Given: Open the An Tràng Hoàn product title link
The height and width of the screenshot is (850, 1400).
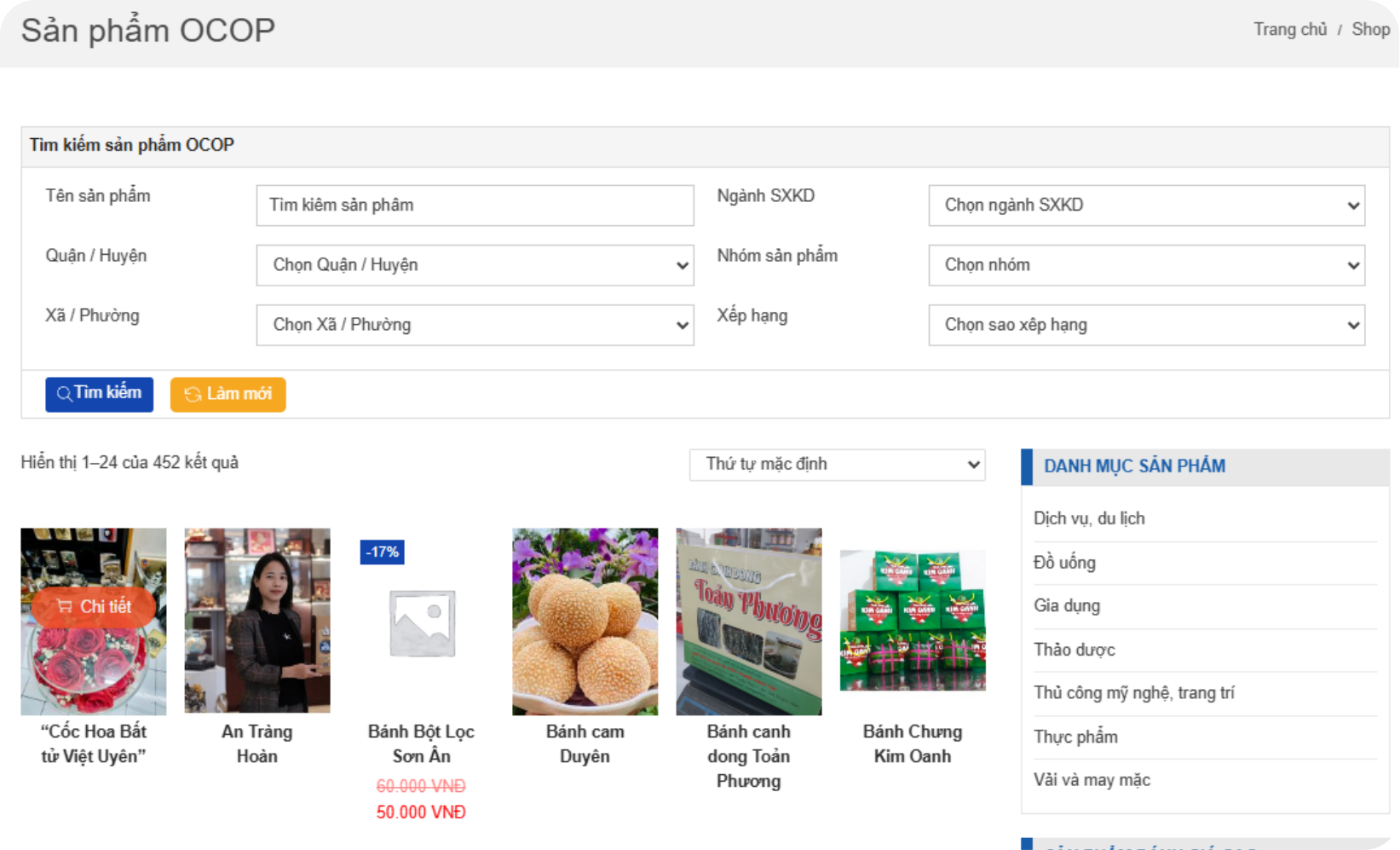Looking at the screenshot, I should (256, 743).
